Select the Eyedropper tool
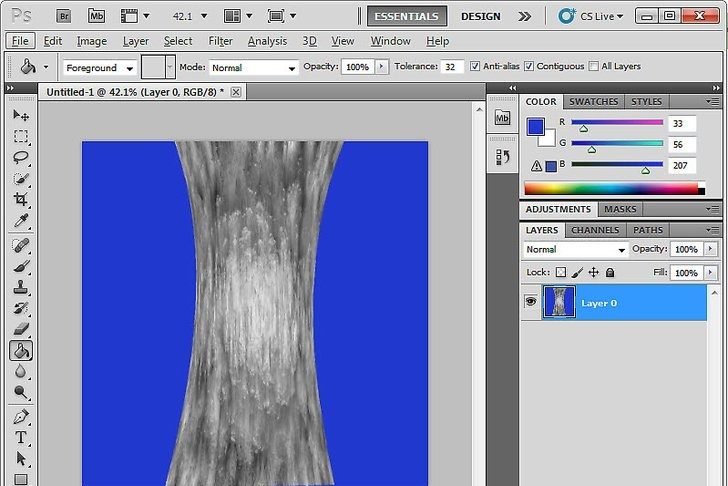The width and height of the screenshot is (728, 486). pos(21,221)
